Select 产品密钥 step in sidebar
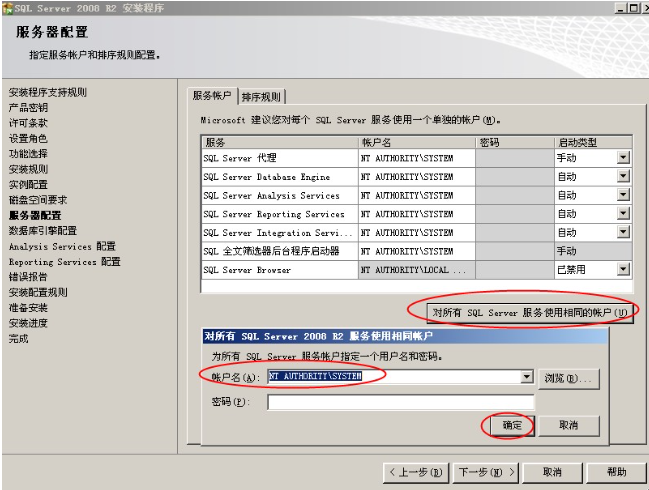 pos(28,108)
